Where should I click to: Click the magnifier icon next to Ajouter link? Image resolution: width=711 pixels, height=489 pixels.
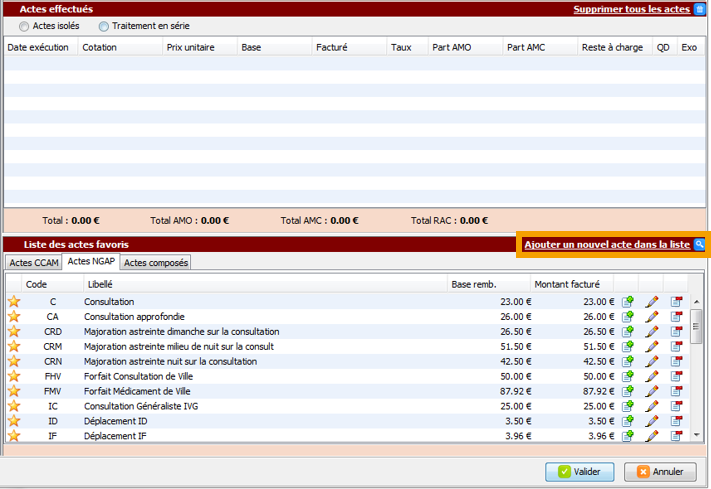(x=700, y=245)
